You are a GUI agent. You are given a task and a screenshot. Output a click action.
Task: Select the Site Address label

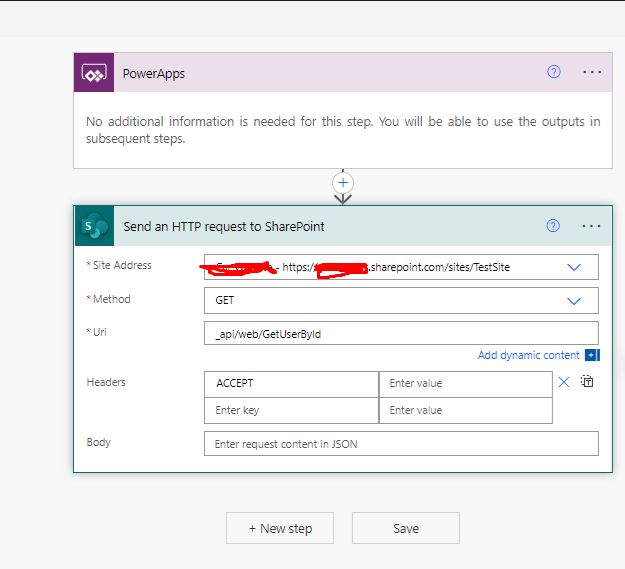coord(122,265)
